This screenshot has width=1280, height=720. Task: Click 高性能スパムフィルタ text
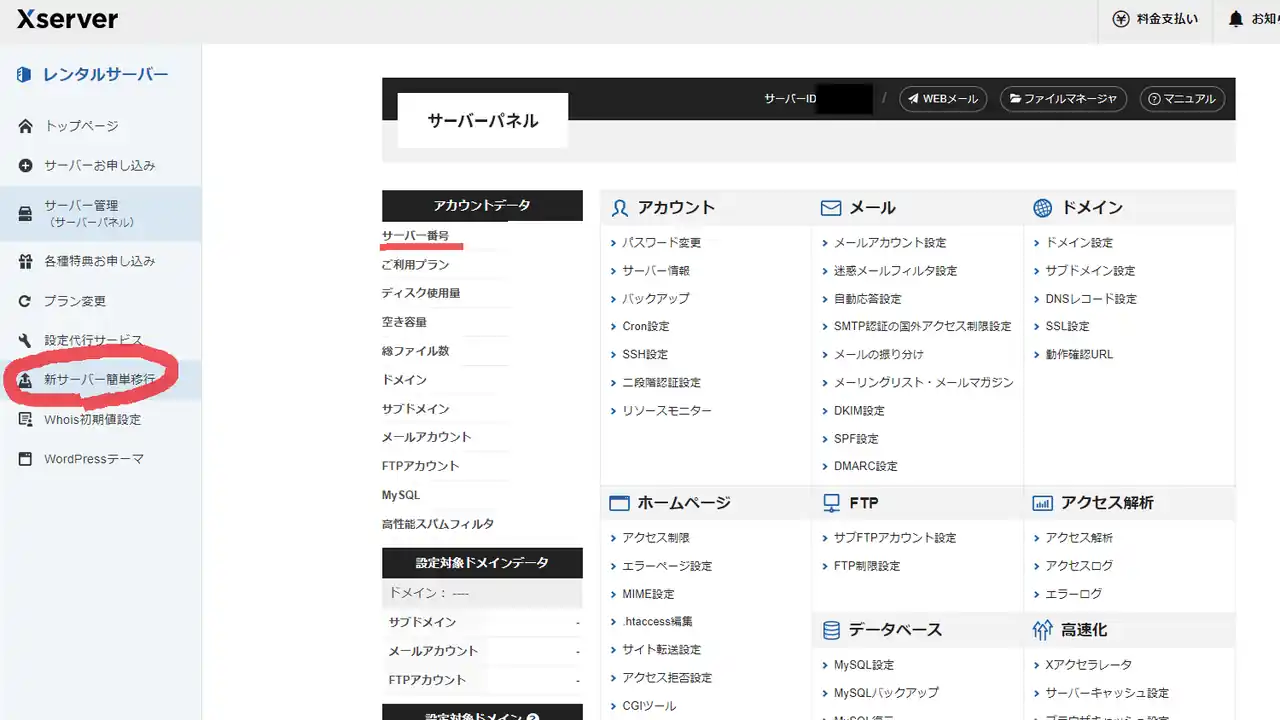pyautogui.click(x=438, y=524)
